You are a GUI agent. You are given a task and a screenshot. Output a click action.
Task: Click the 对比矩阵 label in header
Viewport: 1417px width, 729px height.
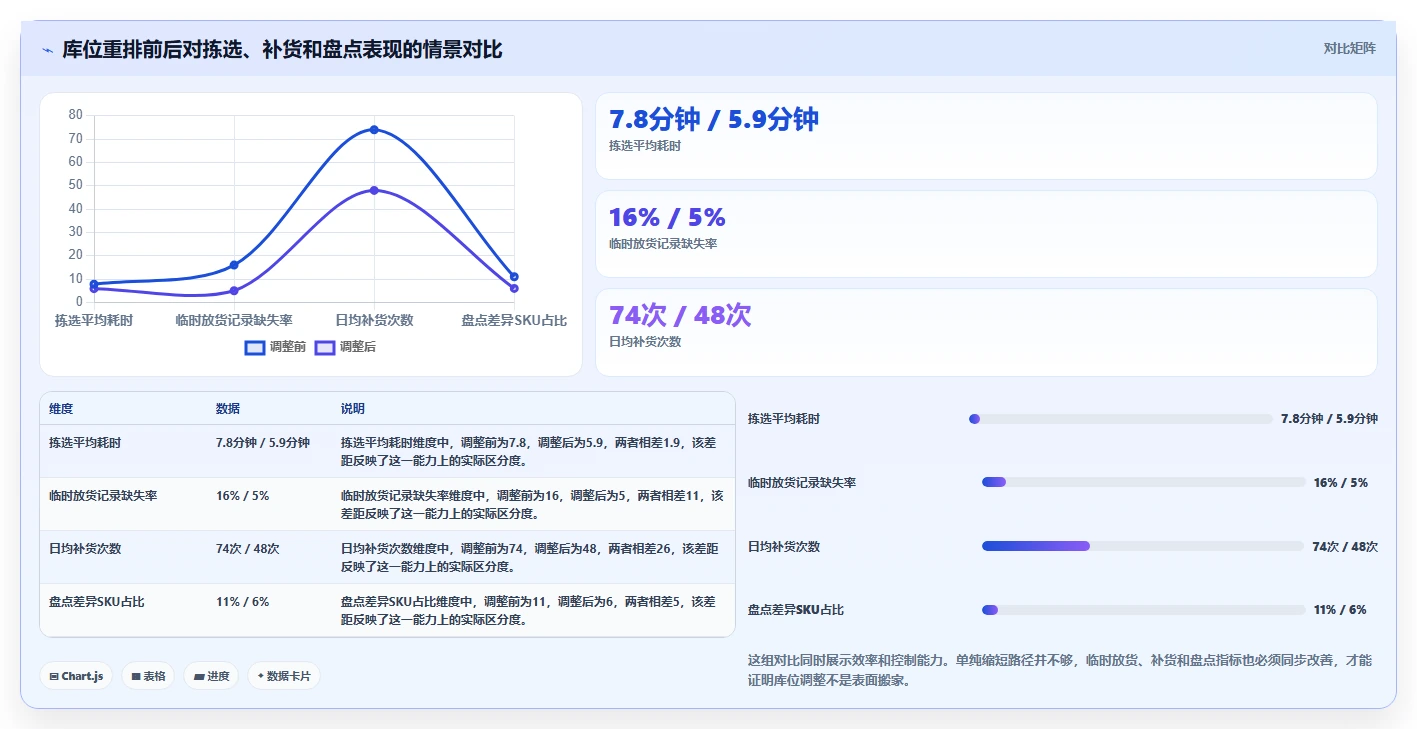click(1349, 48)
